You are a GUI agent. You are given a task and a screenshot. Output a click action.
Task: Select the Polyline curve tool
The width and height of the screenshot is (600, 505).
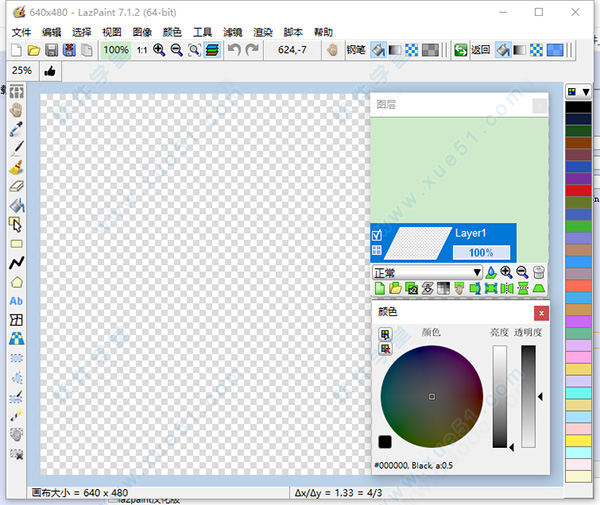16,263
